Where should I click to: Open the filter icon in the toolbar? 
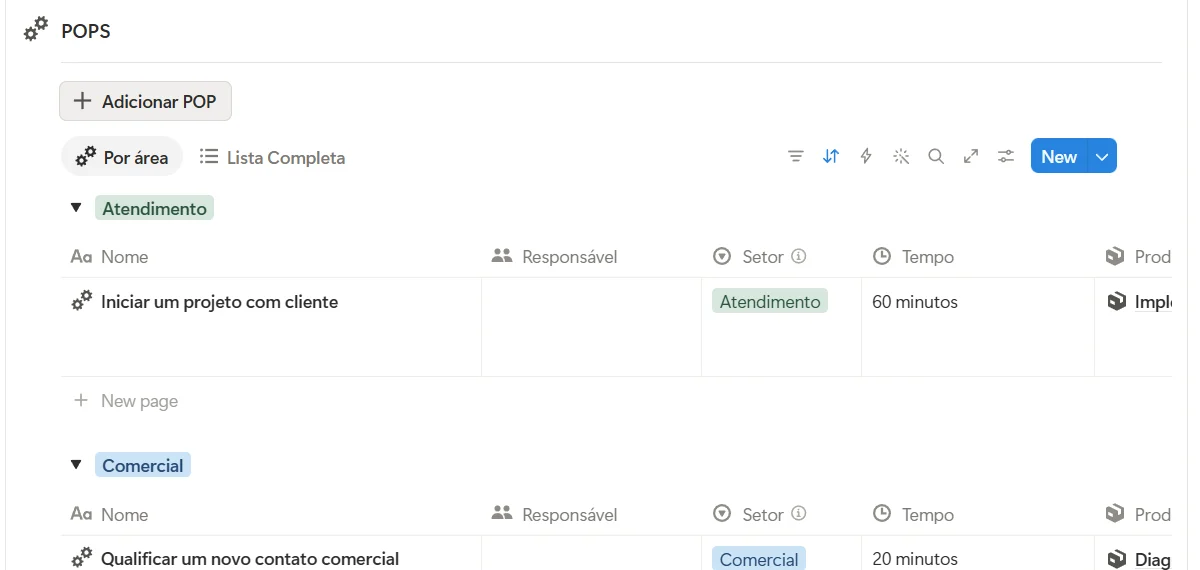[796, 157]
